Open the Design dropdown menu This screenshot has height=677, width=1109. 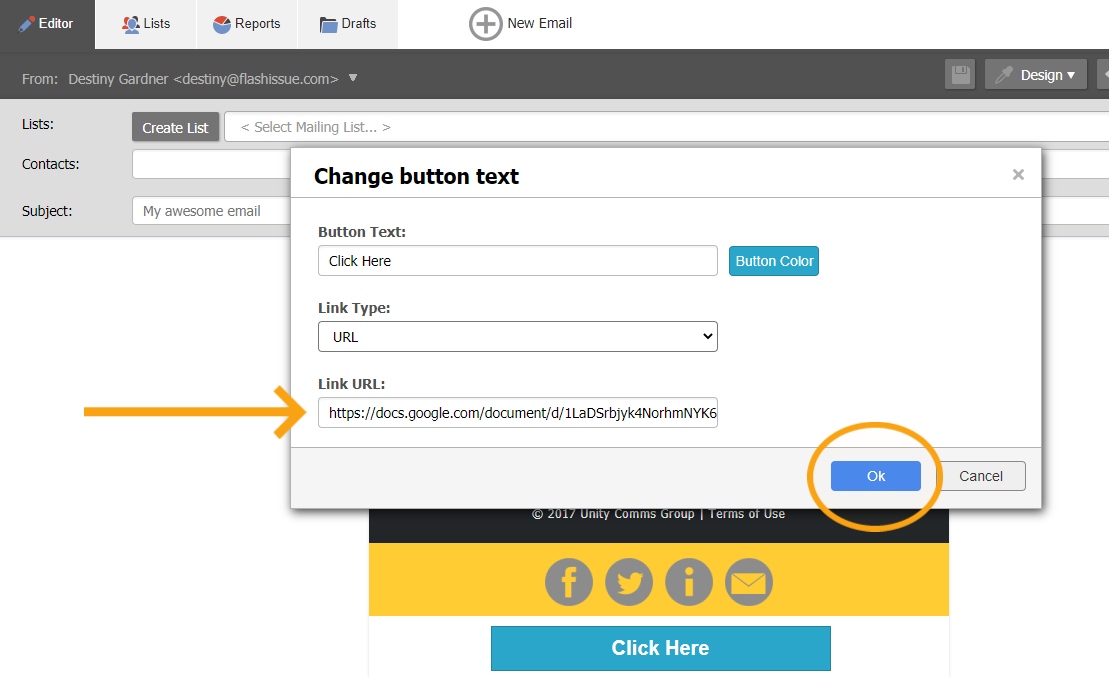click(1036, 75)
